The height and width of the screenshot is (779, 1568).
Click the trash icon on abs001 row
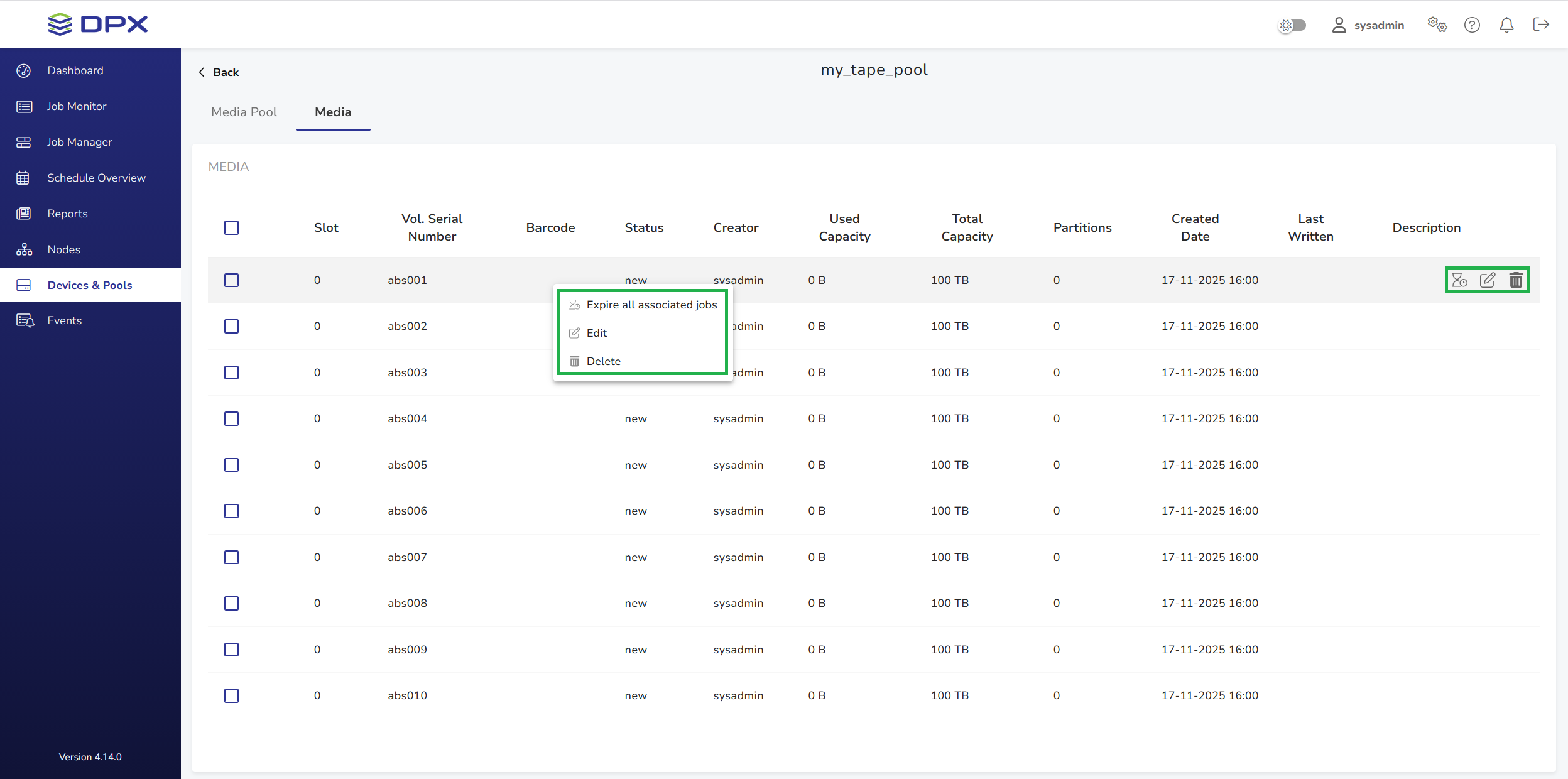pyautogui.click(x=1516, y=280)
